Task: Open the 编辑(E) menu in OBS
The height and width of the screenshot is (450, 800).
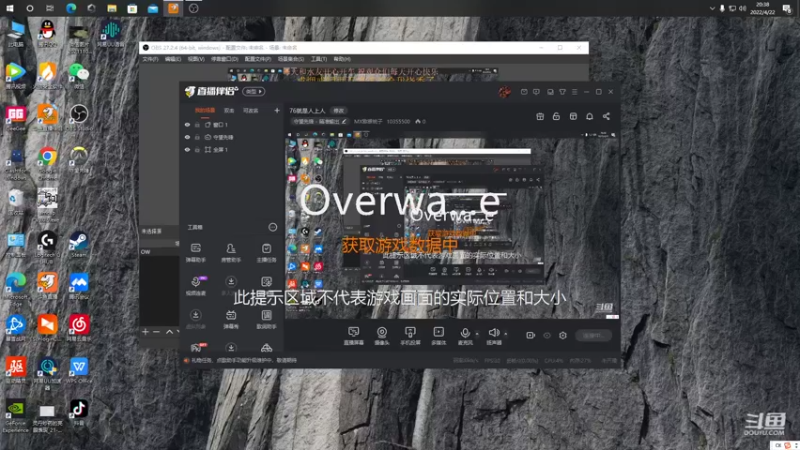Action: pos(173,59)
